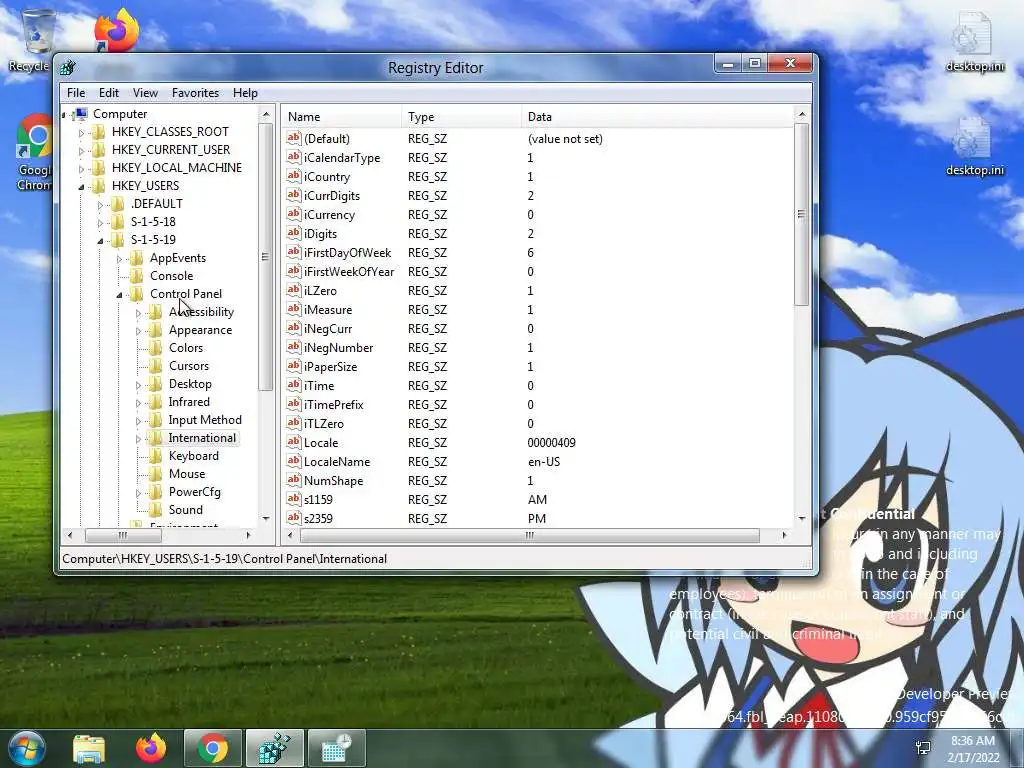Click the Registry Editor title bar icon
The width and height of the screenshot is (1024, 768).
click(x=68, y=67)
